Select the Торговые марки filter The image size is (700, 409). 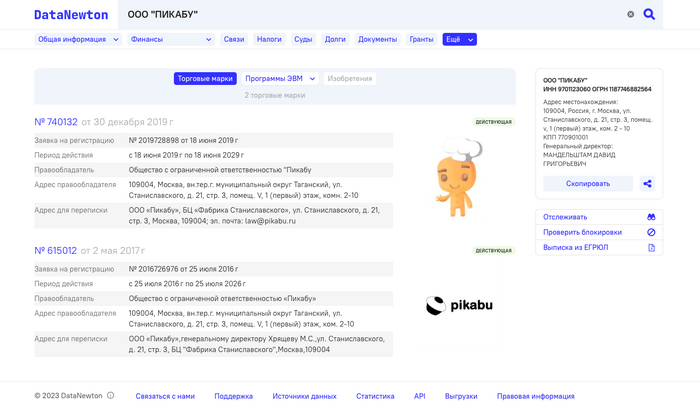coord(205,79)
